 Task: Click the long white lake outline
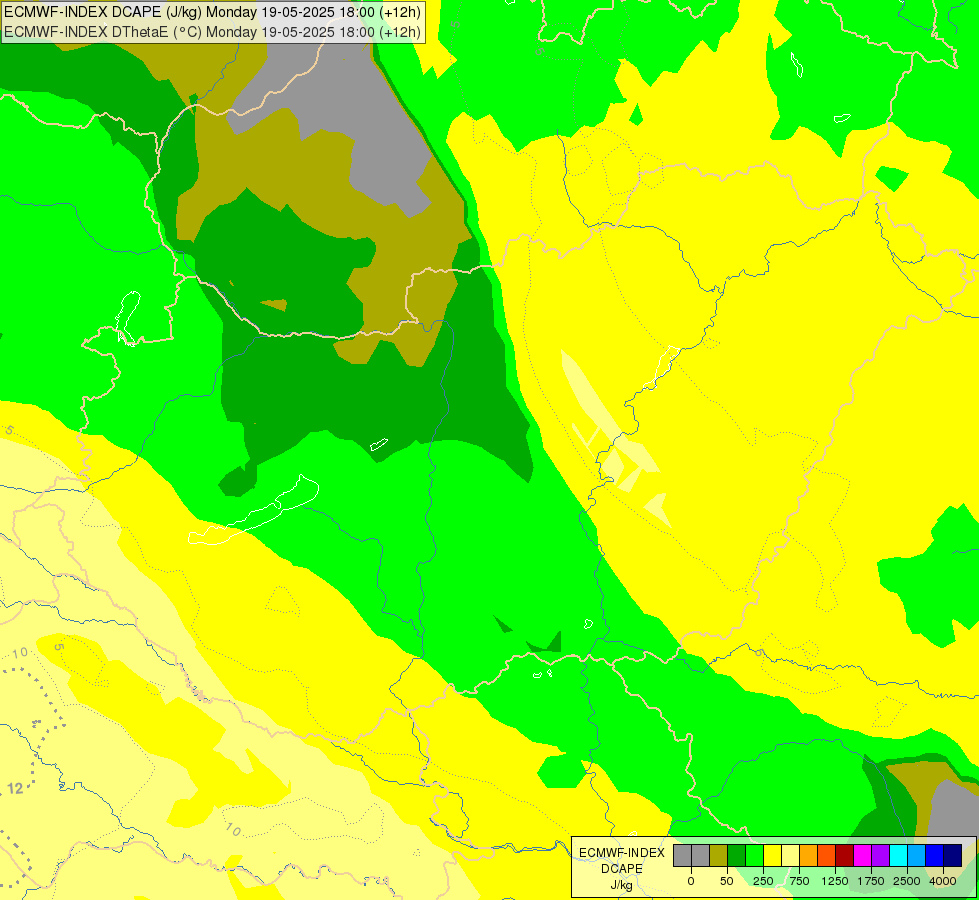coord(253,510)
